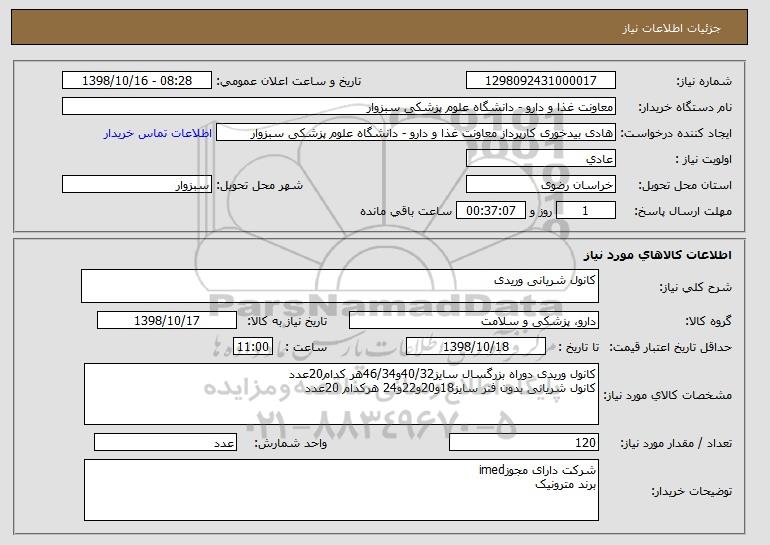Image resolution: width=770 pixels, height=545 pixels.
Task: Click the واحد شمارش field showing عدد
Action: (165, 442)
